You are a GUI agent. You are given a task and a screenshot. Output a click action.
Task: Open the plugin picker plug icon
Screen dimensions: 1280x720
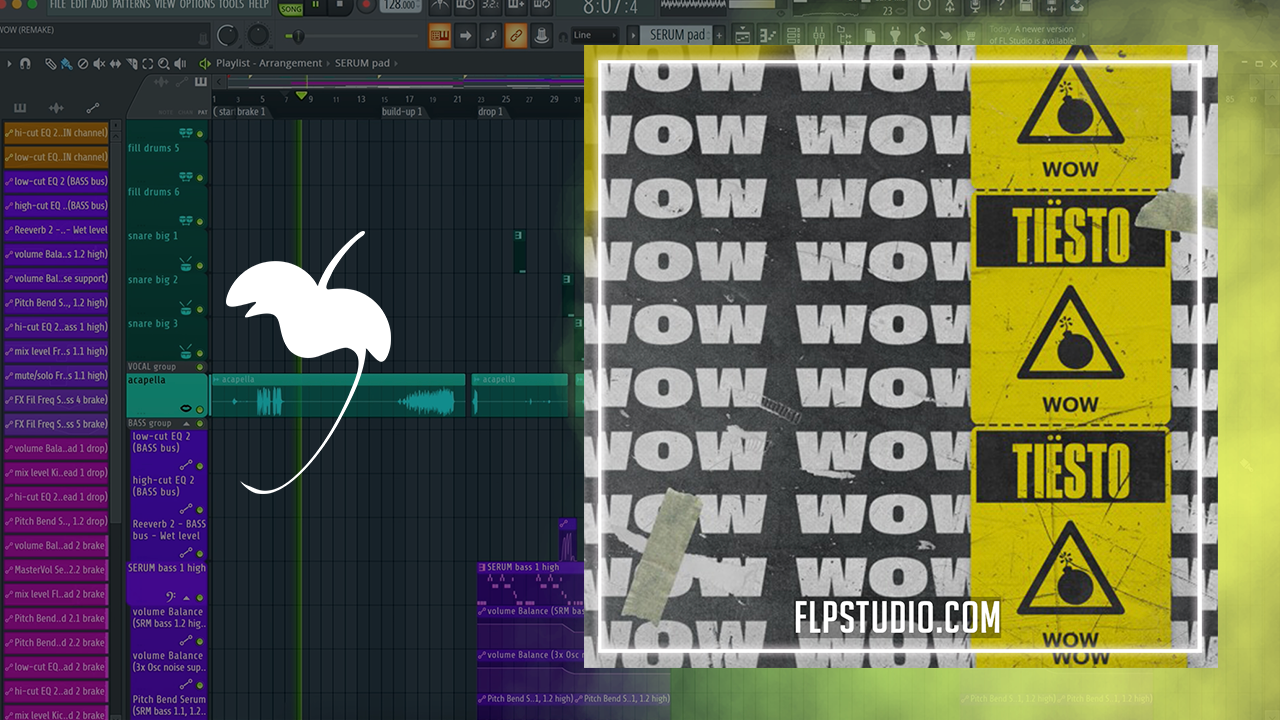(x=894, y=36)
